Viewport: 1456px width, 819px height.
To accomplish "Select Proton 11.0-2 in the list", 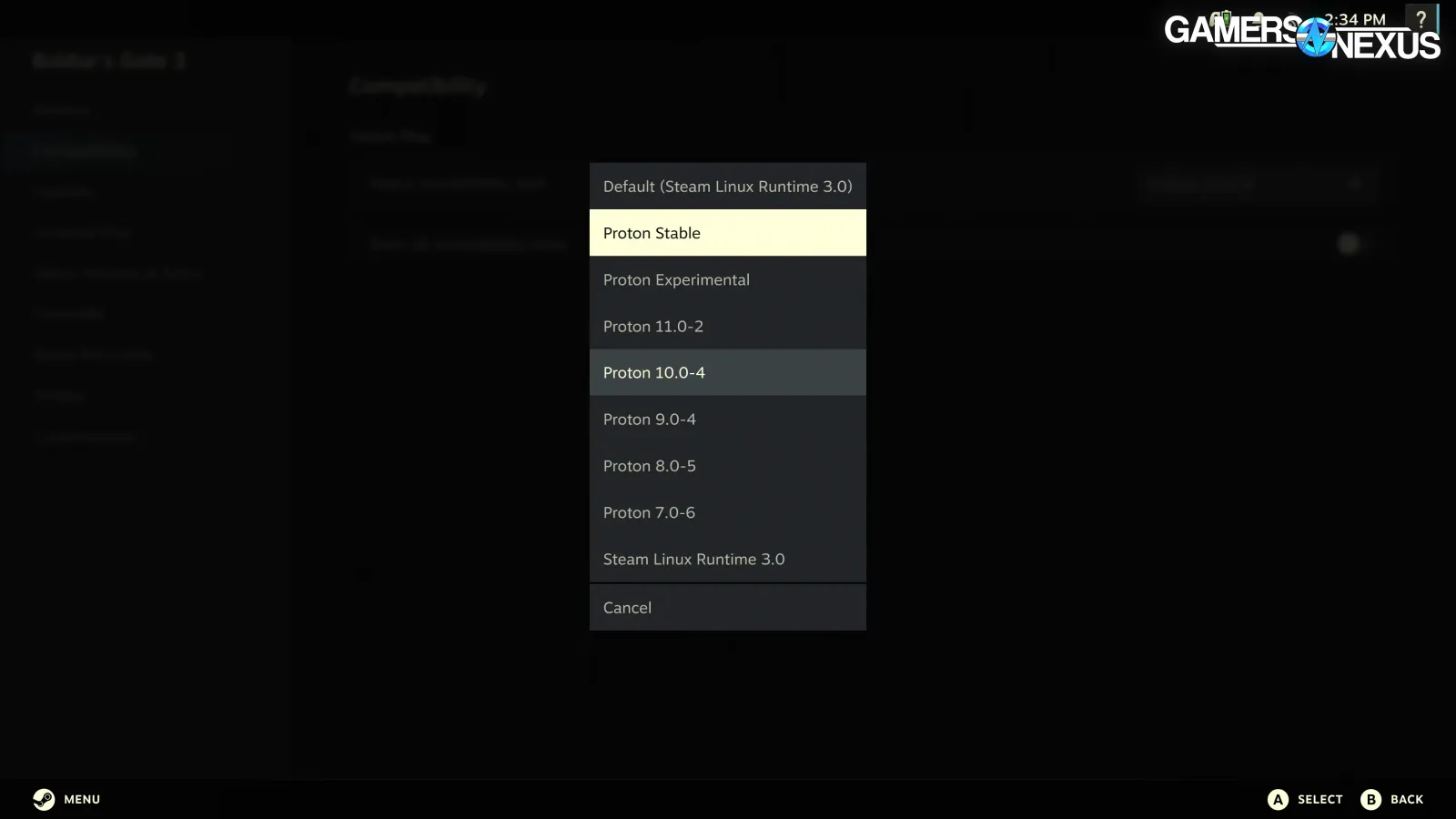I will tap(728, 326).
